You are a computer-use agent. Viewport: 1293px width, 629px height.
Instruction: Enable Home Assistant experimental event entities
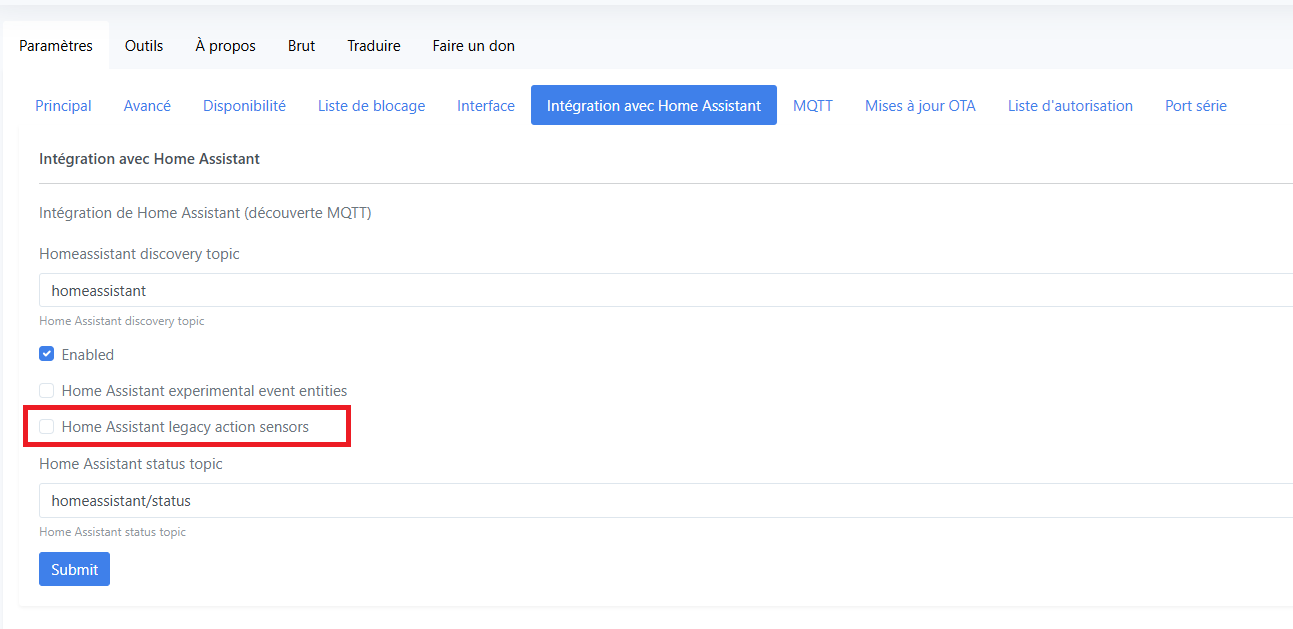click(46, 390)
